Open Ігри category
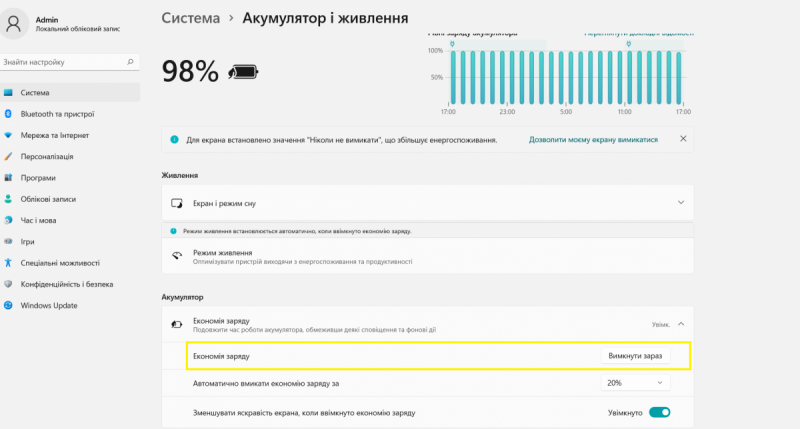The image size is (800, 429). pyautogui.click(x=70, y=241)
